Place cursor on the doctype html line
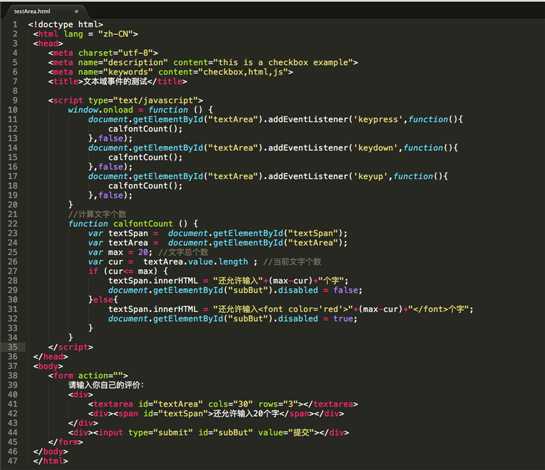 click(66, 25)
